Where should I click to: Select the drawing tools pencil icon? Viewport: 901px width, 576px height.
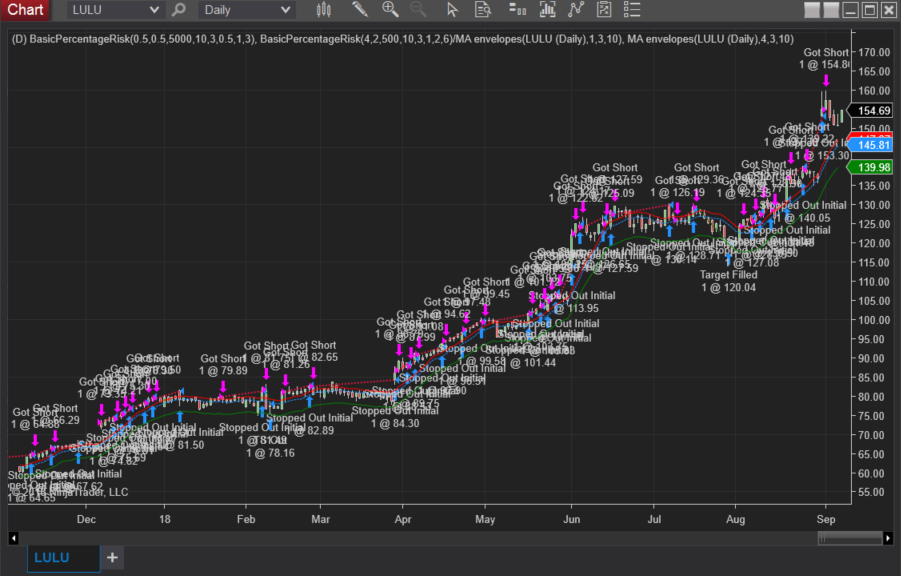pyautogui.click(x=360, y=10)
